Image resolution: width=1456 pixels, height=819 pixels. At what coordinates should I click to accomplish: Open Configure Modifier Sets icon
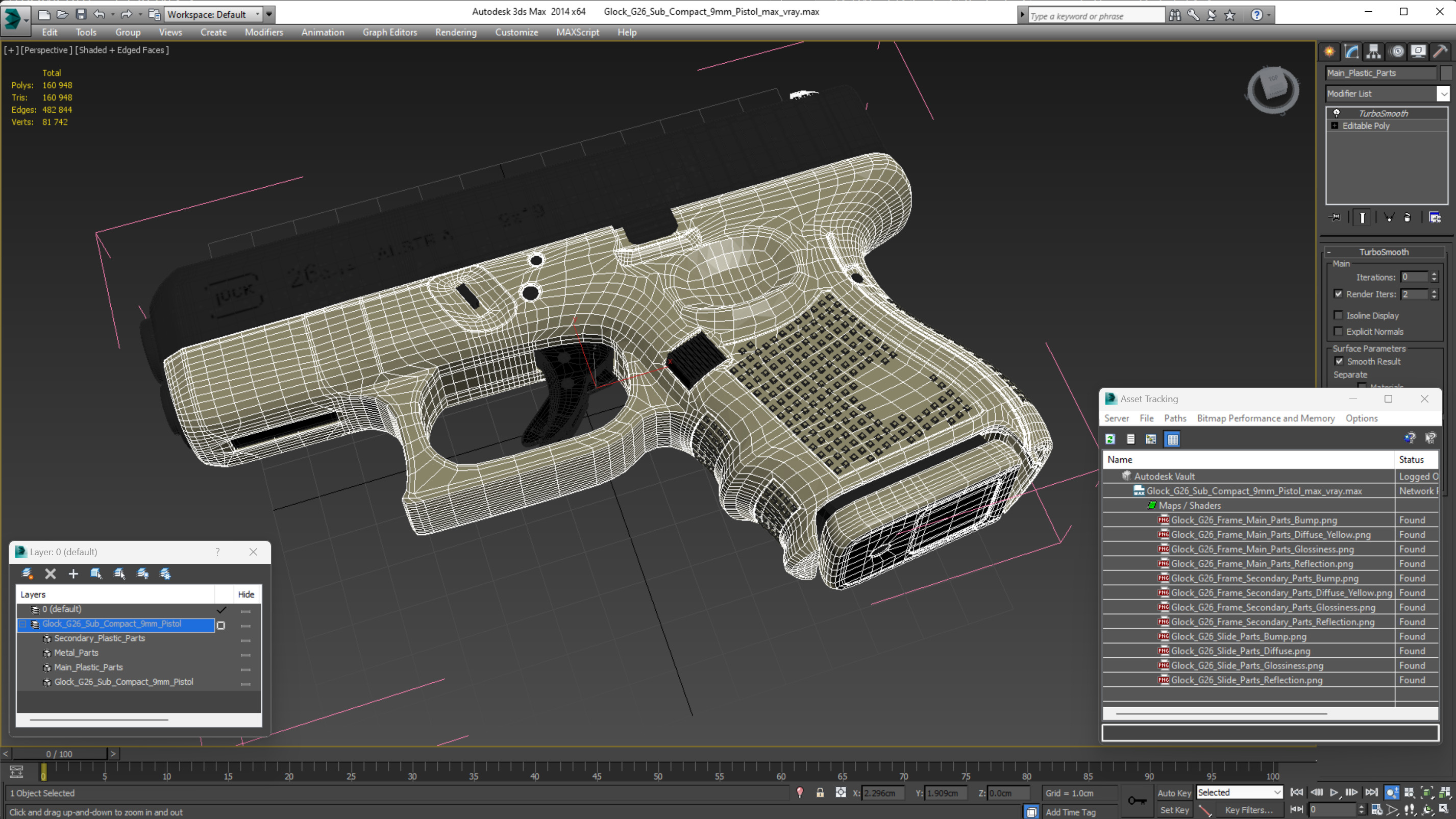(1435, 217)
